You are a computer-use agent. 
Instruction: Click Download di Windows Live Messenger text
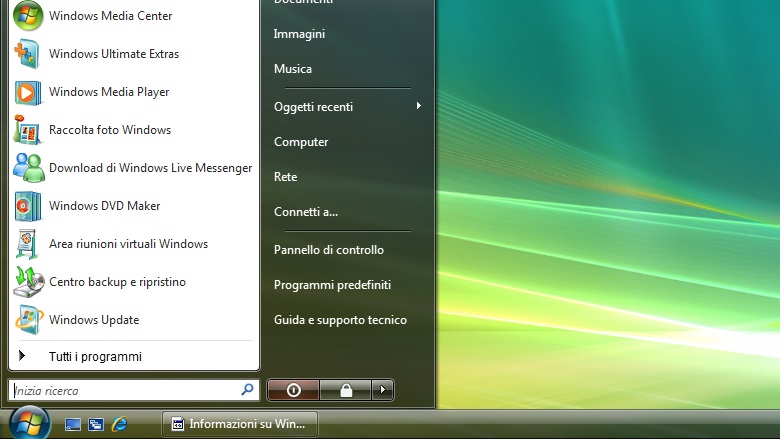(150, 168)
